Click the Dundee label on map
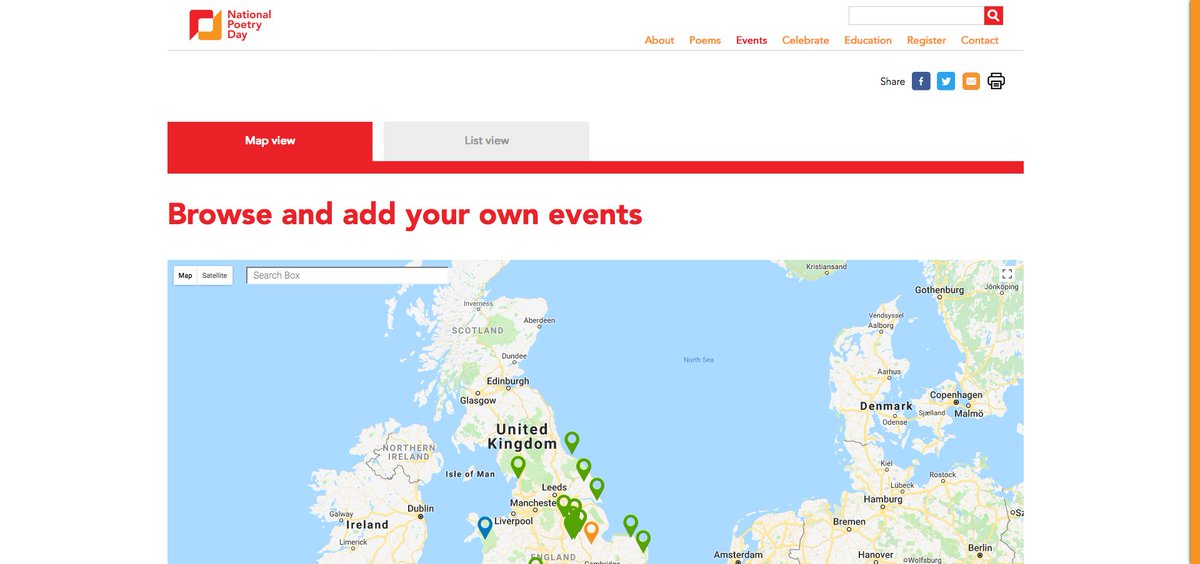 tap(514, 356)
